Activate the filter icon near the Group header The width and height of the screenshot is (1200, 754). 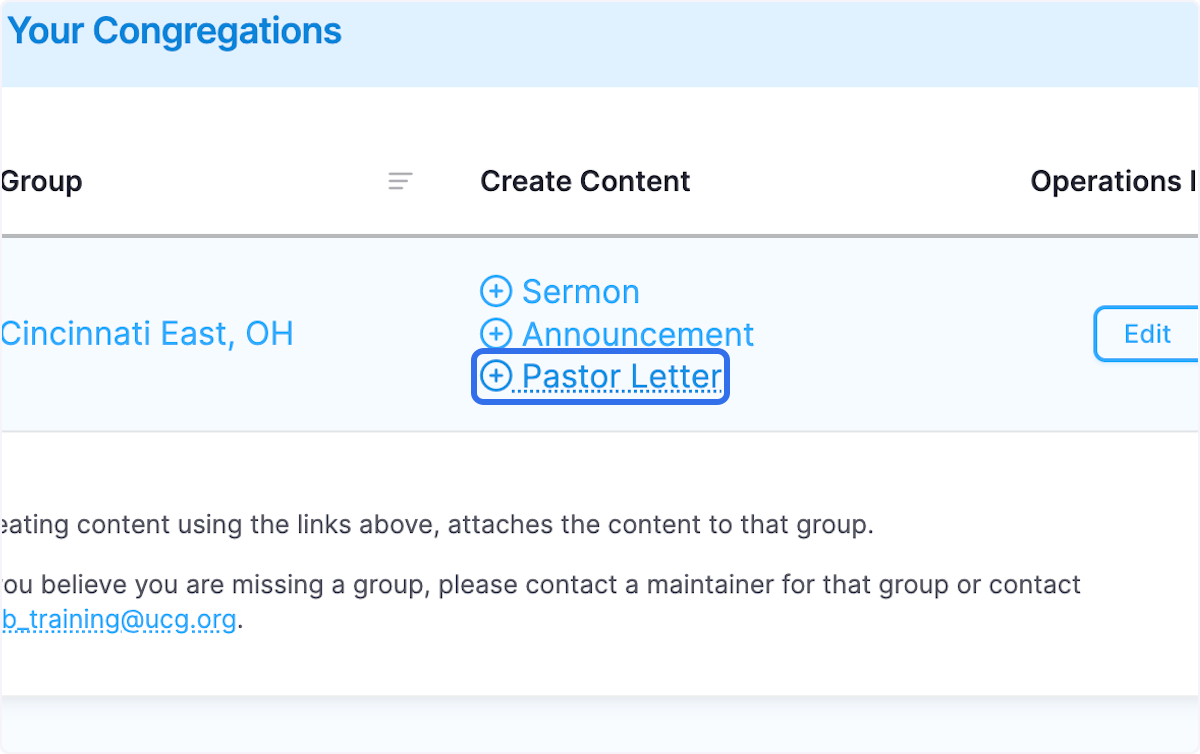pos(400,181)
